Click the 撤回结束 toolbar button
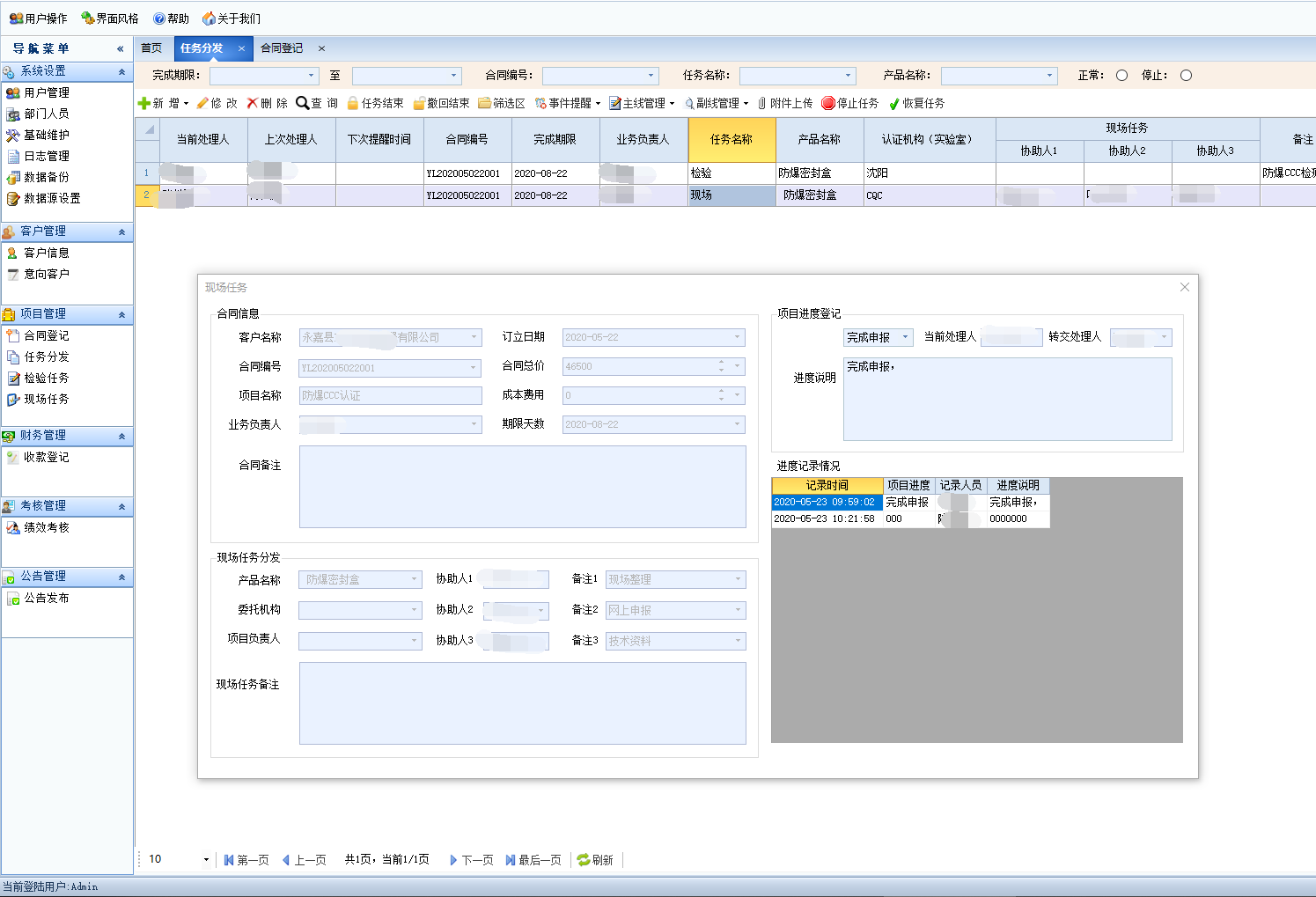The image size is (1316, 897). click(x=441, y=103)
